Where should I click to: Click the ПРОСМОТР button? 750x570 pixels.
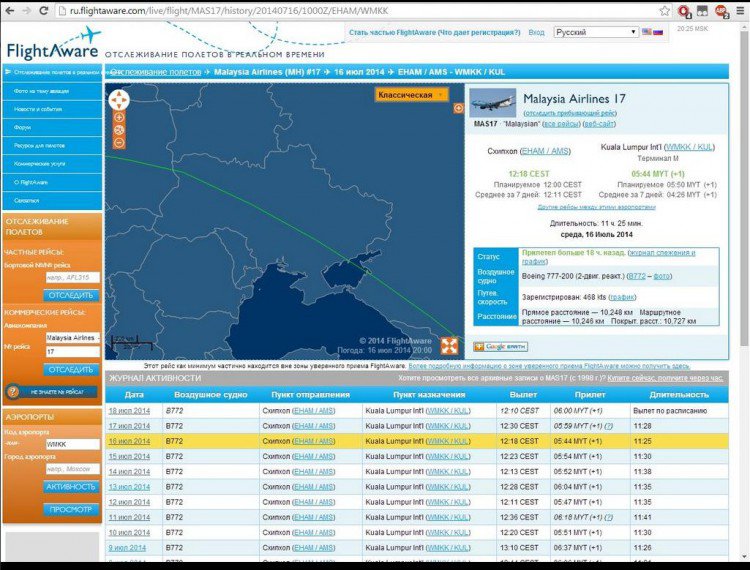(71, 509)
